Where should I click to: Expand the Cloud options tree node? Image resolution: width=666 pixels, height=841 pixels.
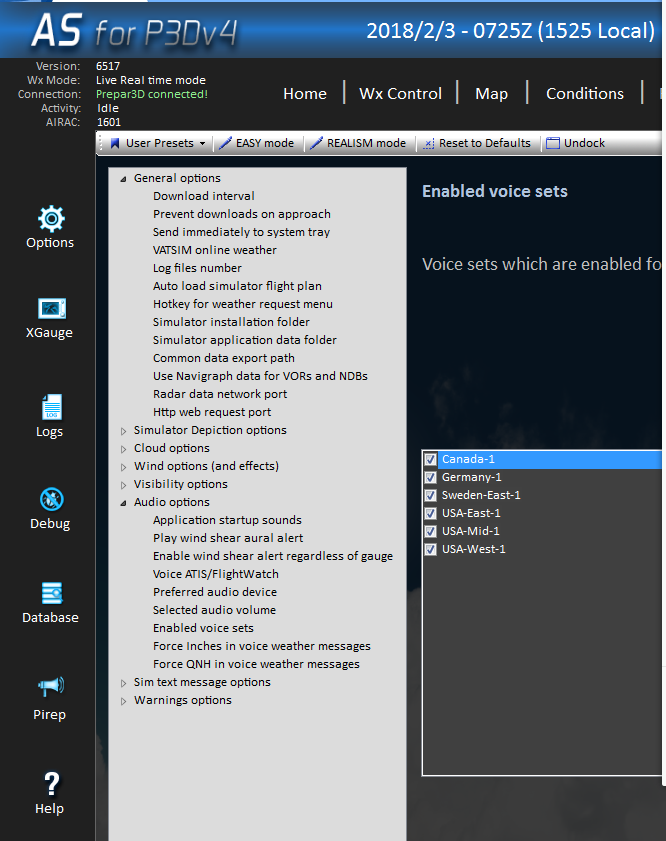(x=124, y=449)
